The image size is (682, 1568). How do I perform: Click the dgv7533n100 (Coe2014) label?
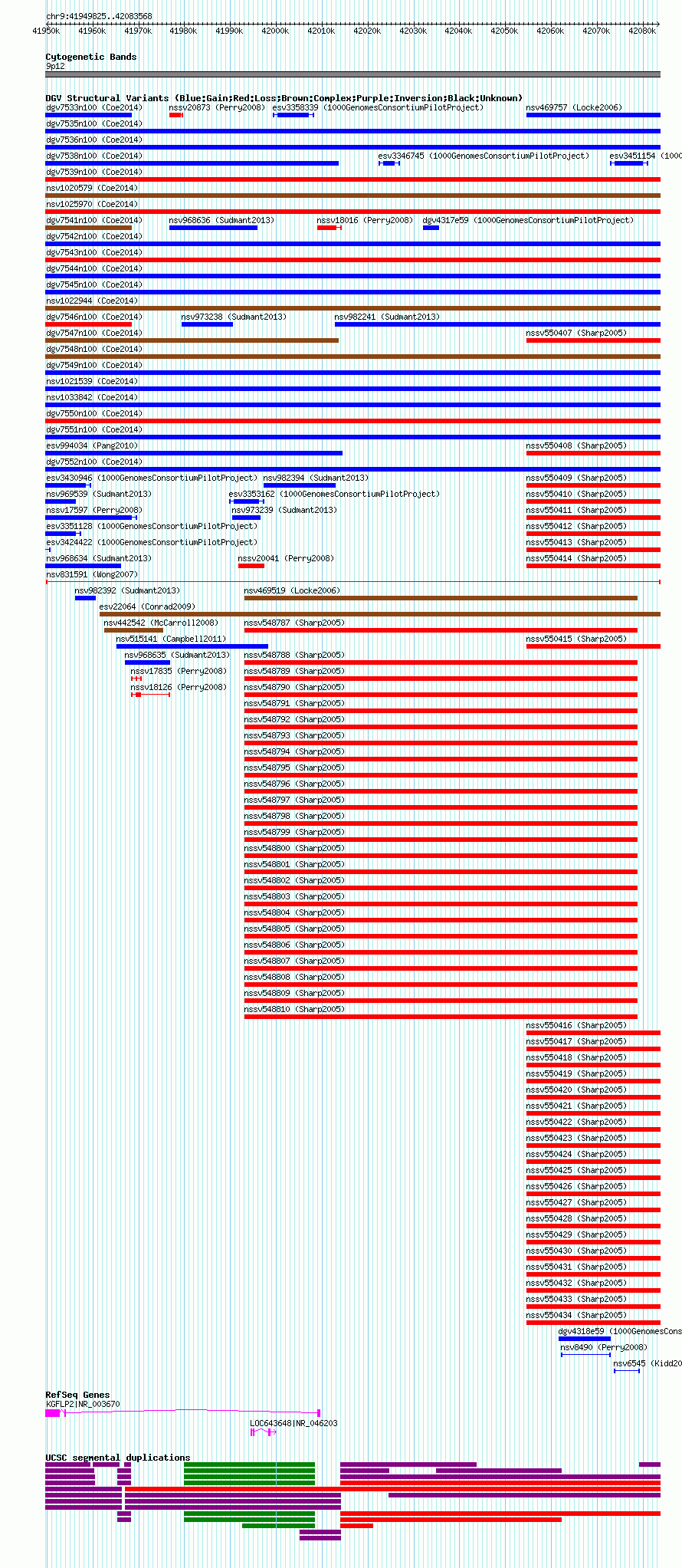[94, 107]
